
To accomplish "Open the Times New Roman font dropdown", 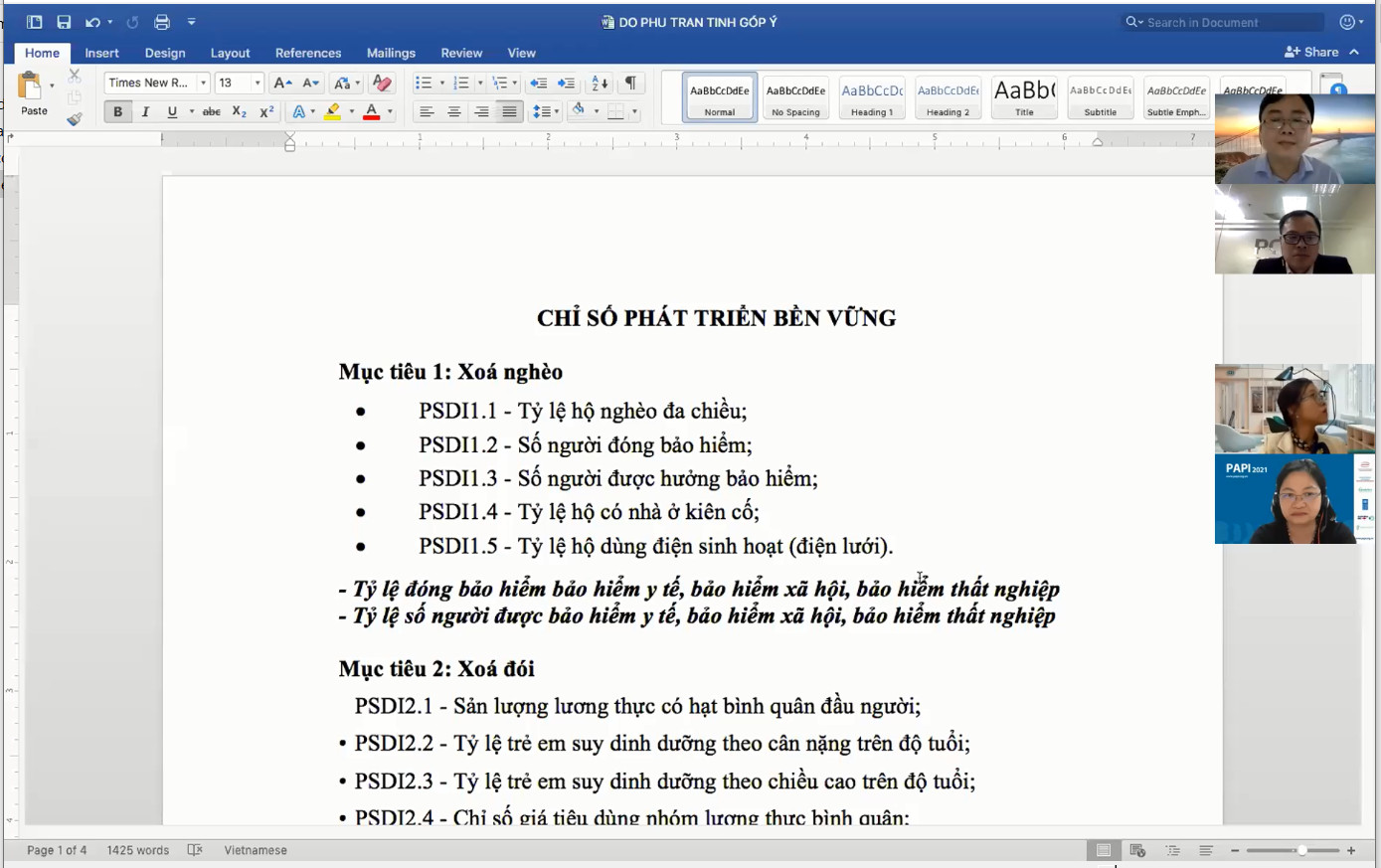I will (203, 84).
